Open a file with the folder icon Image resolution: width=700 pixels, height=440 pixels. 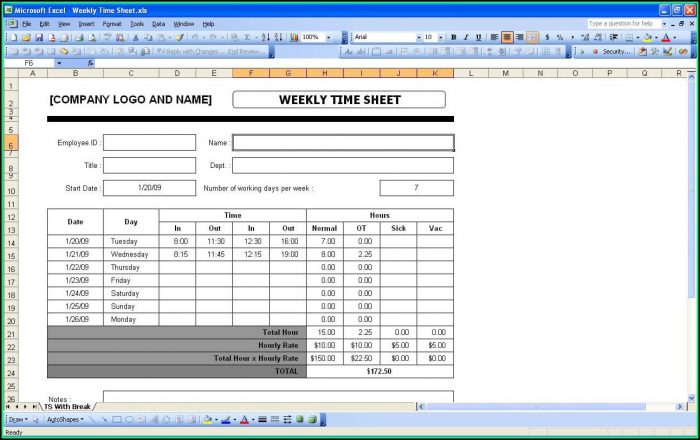point(26,37)
